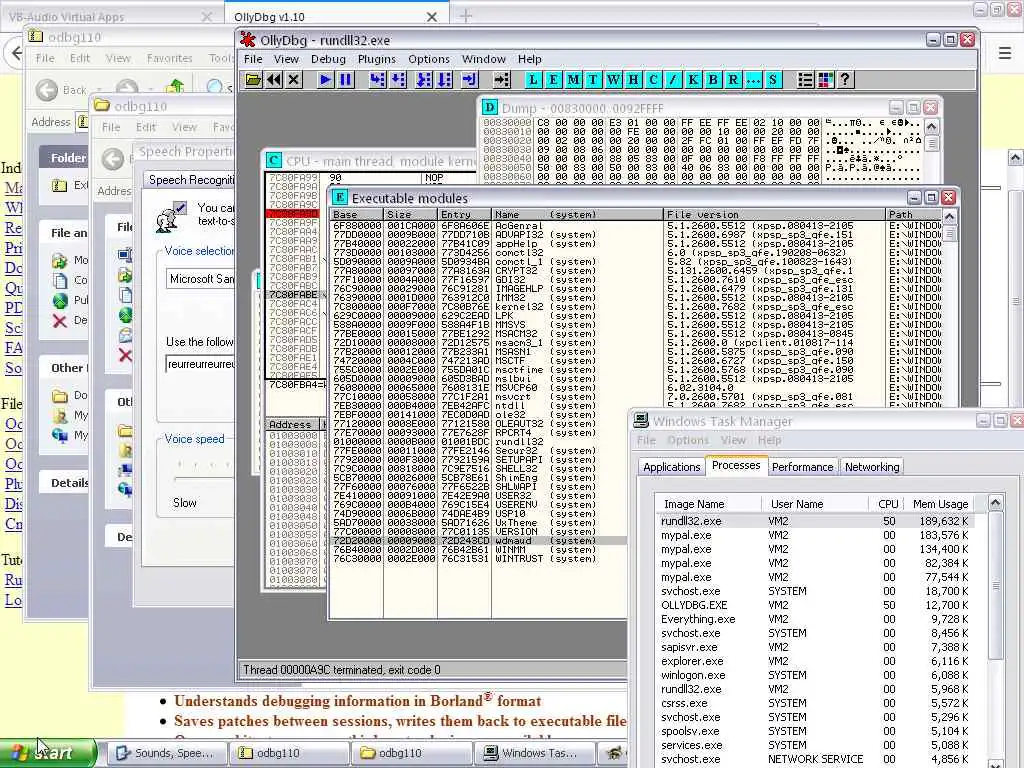Open the Voice selection combo box
The image size is (1024, 768).
point(200,279)
